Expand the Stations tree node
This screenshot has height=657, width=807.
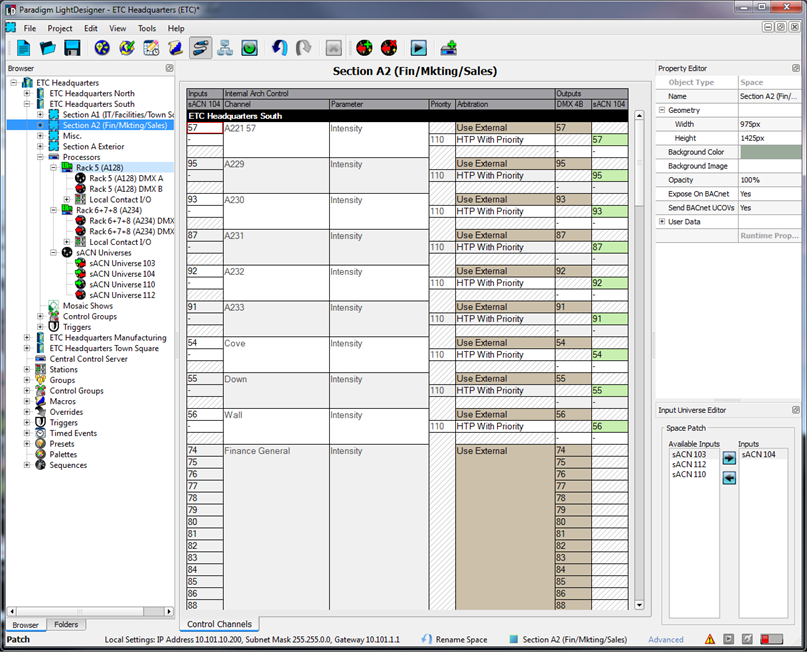[27, 369]
